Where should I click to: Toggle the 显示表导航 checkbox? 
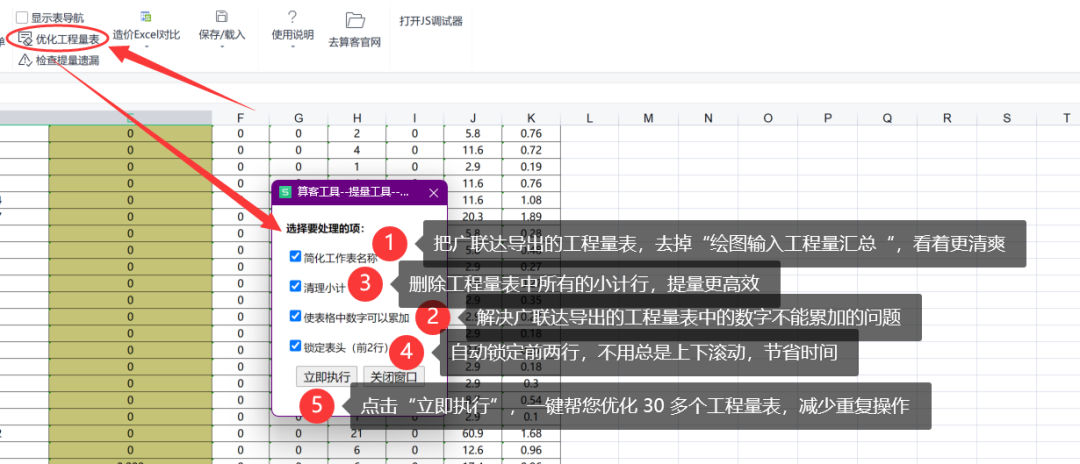pos(22,18)
